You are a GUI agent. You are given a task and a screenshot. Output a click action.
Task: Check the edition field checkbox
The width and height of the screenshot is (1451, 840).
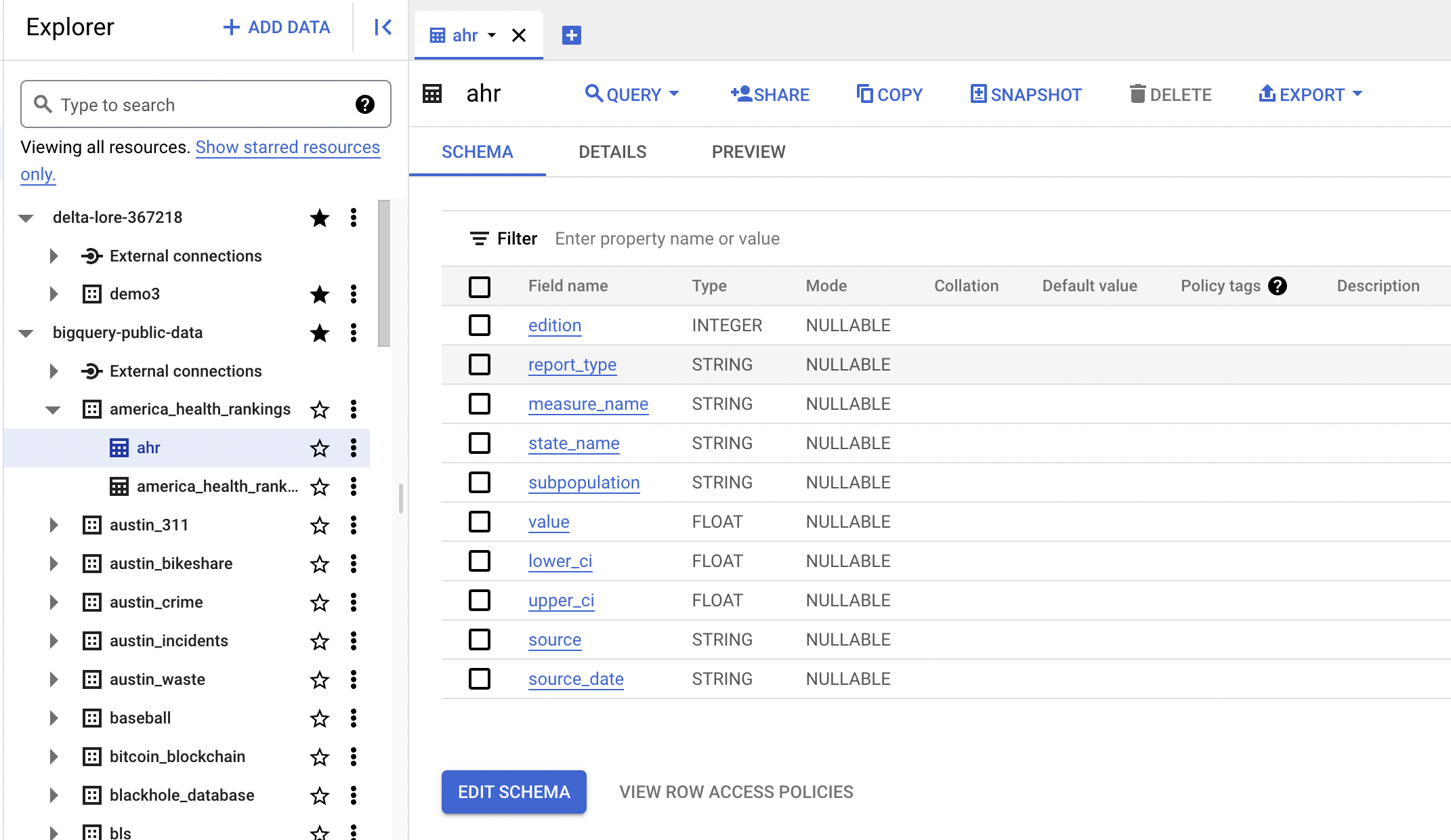(x=480, y=325)
